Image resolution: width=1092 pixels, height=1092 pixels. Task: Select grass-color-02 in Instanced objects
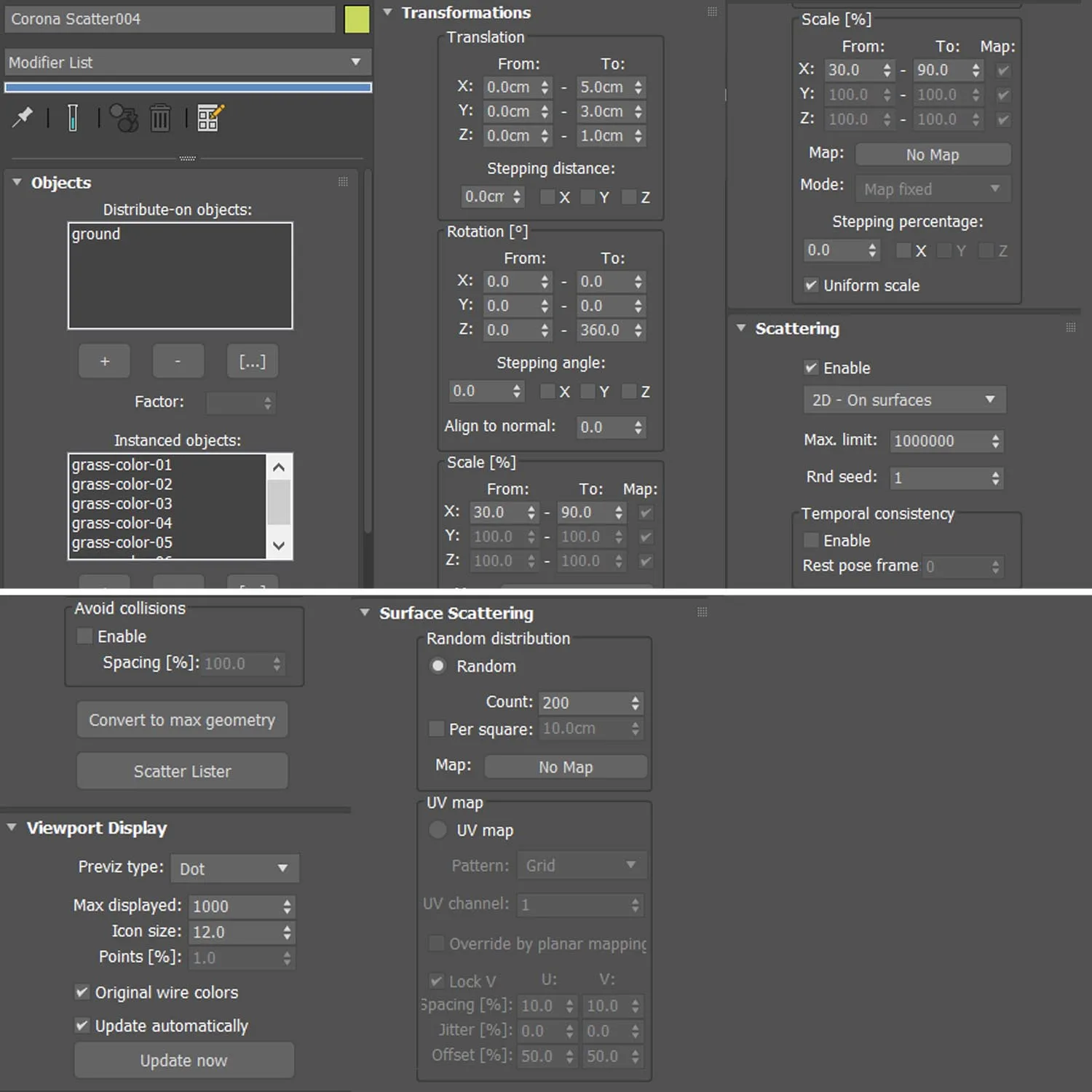(122, 484)
